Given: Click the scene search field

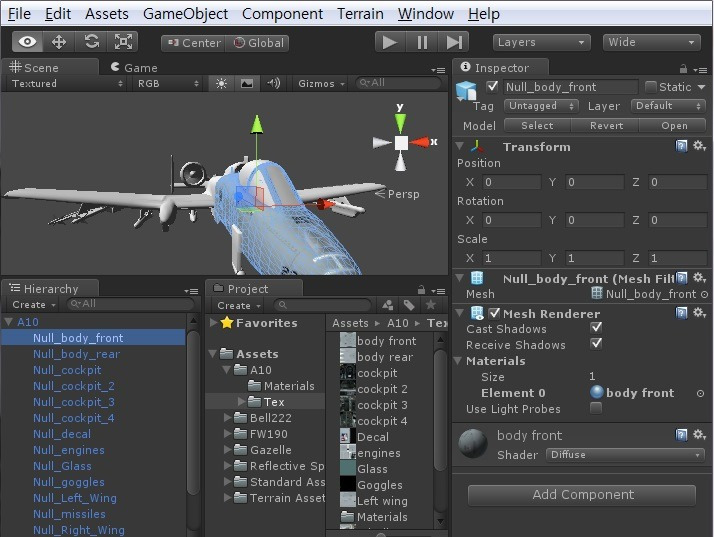Looking at the screenshot, I should click(399, 83).
